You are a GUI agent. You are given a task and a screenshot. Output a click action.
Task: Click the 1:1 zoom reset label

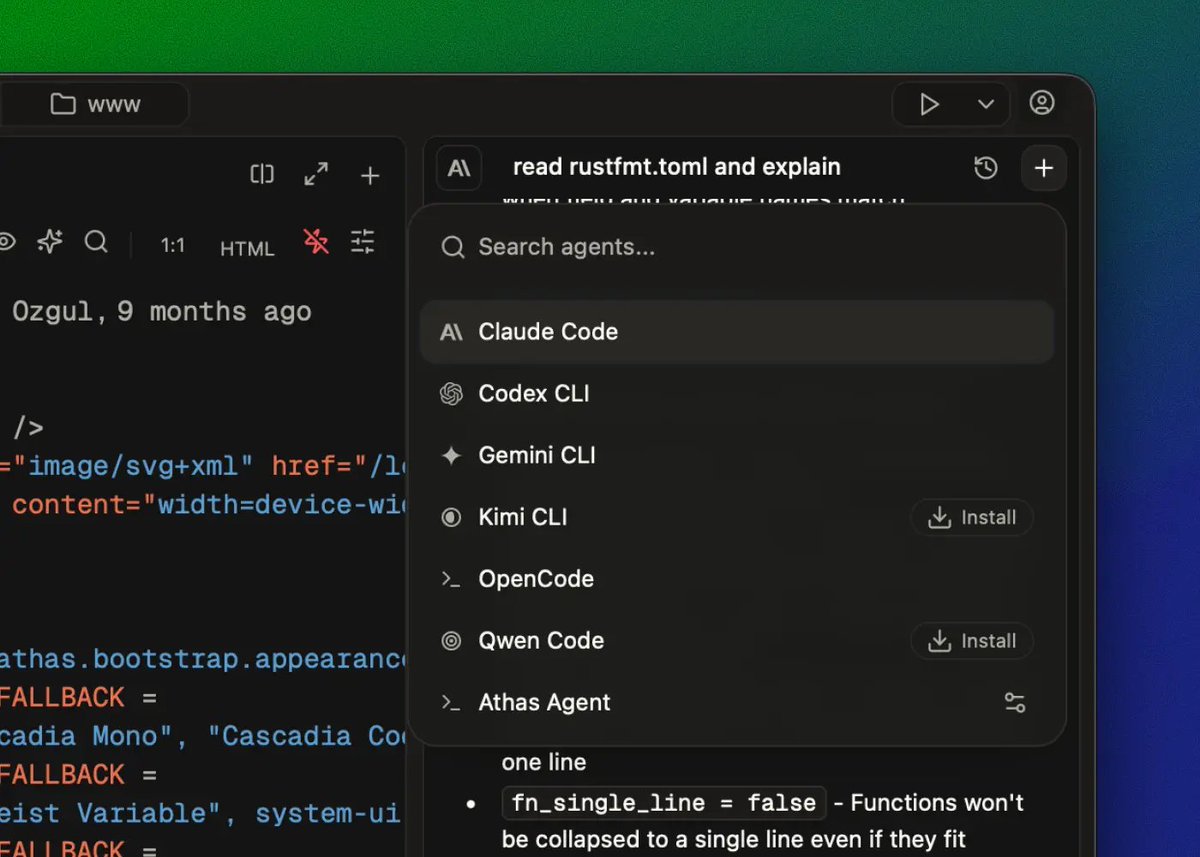pyautogui.click(x=173, y=246)
